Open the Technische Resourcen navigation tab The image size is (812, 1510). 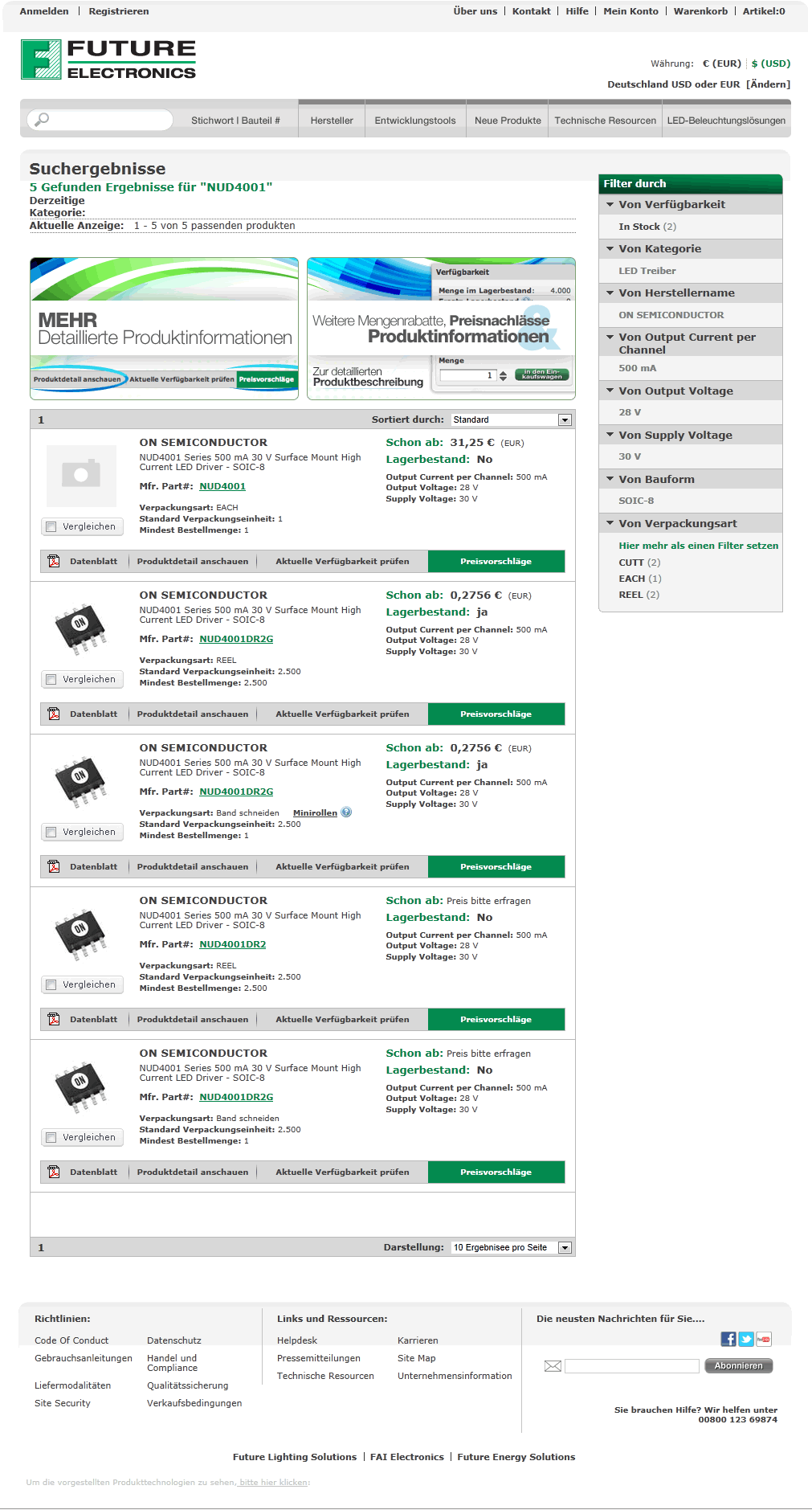[605, 121]
